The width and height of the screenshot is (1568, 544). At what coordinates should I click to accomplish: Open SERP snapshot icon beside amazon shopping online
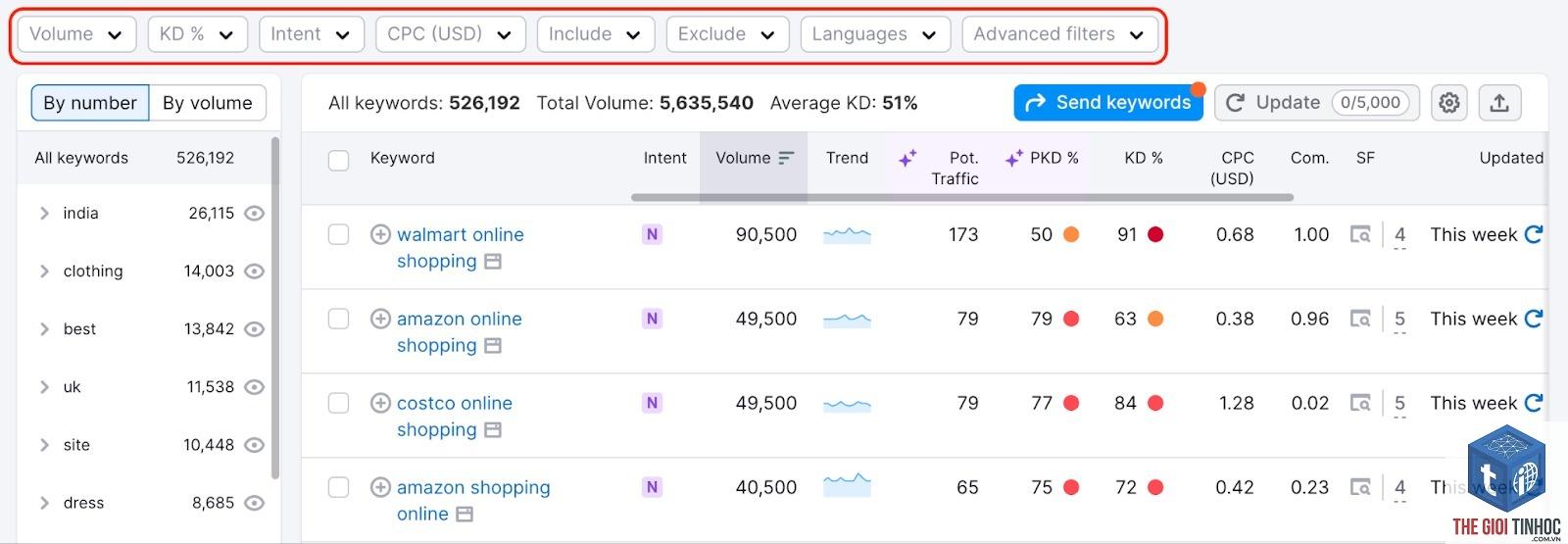point(465,515)
